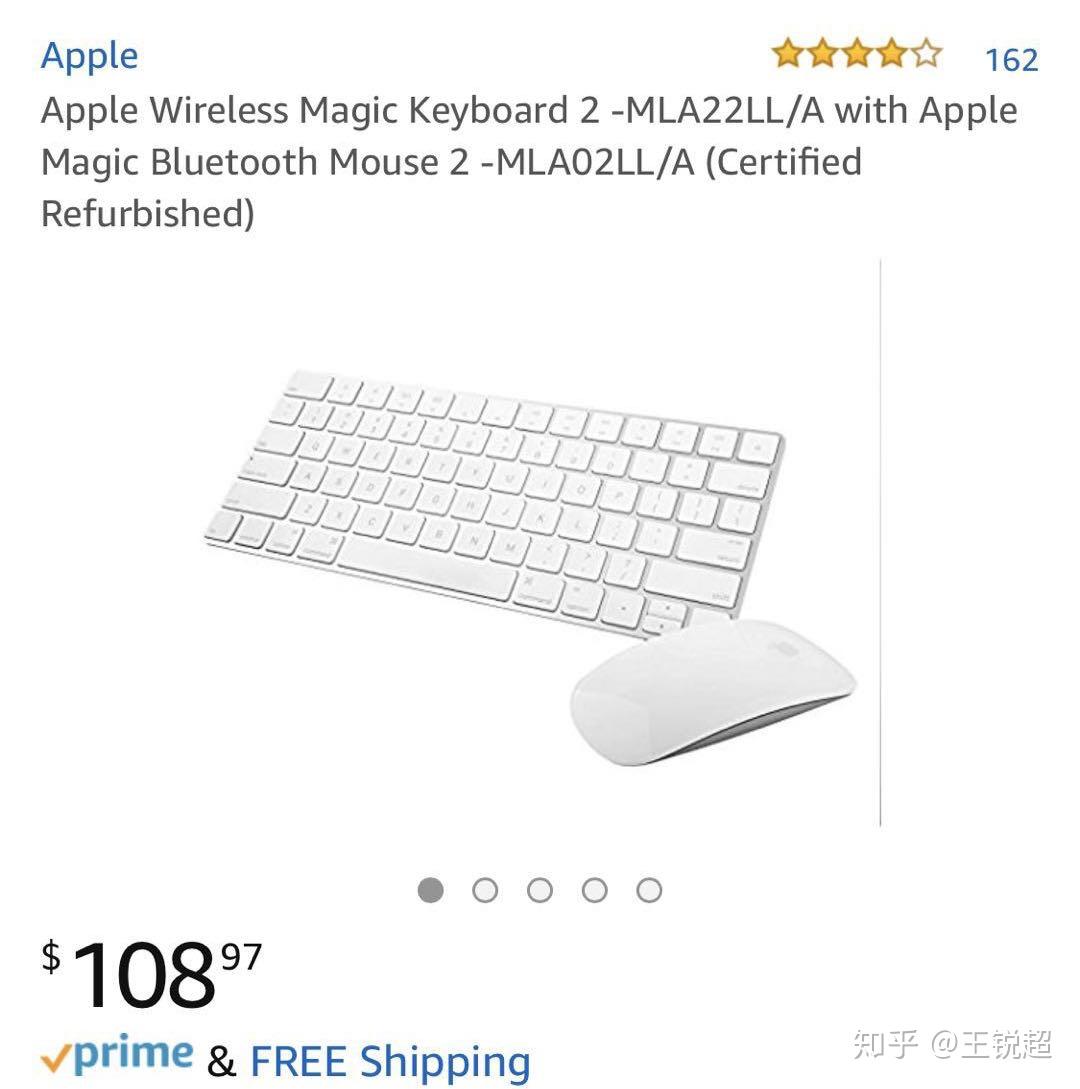Screen dimensions: 1080x1089
Task: Tap the Magic Mouse in product photo
Action: (x=713, y=692)
